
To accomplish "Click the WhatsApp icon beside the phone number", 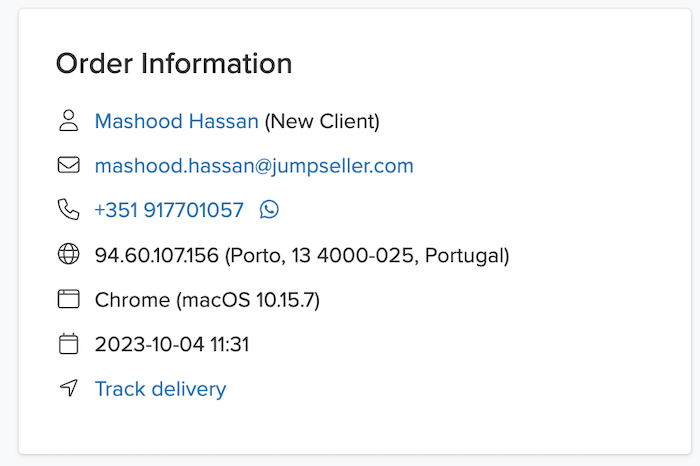I will [269, 210].
